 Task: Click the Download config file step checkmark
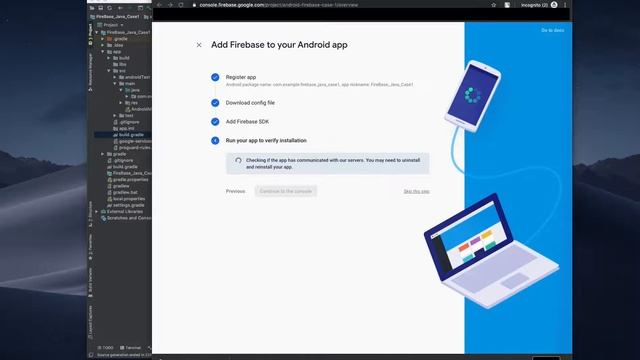coord(215,103)
